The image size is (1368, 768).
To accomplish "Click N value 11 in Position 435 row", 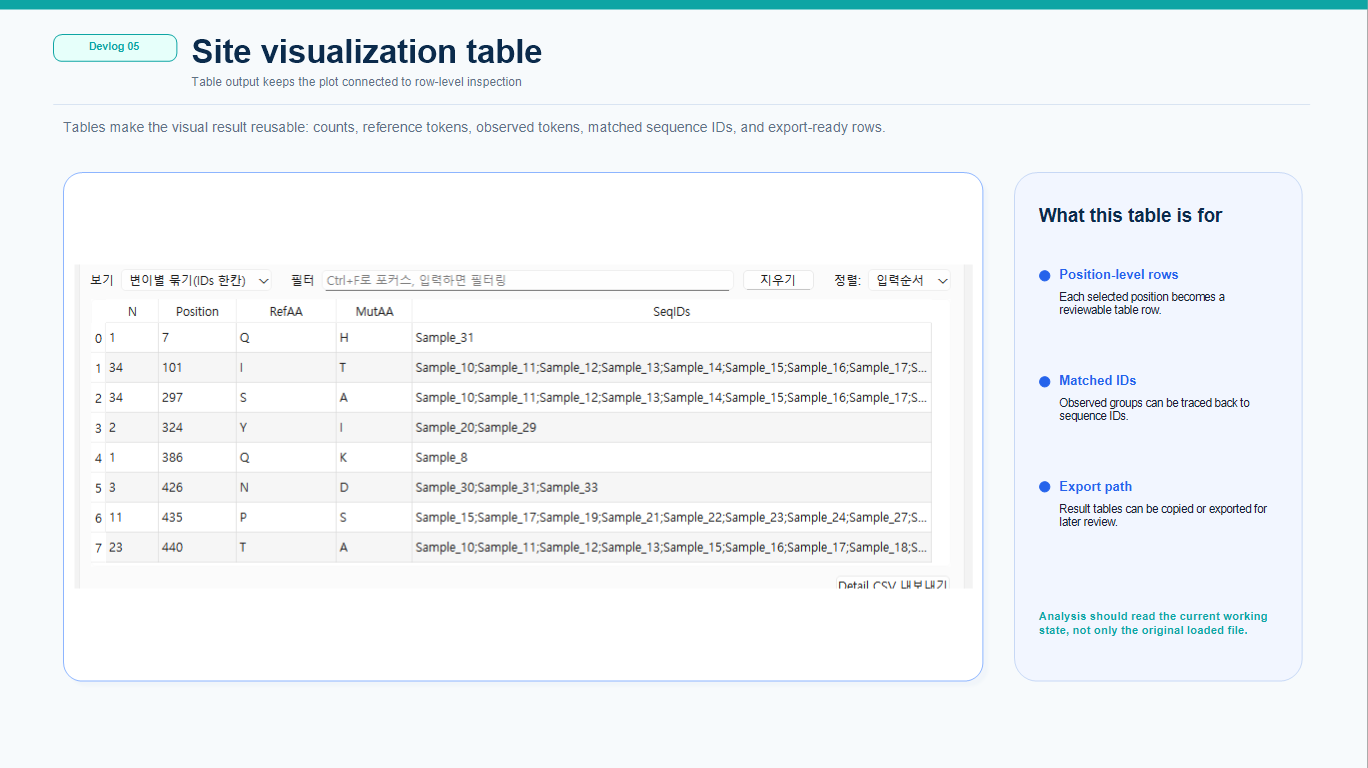I will [x=132, y=518].
